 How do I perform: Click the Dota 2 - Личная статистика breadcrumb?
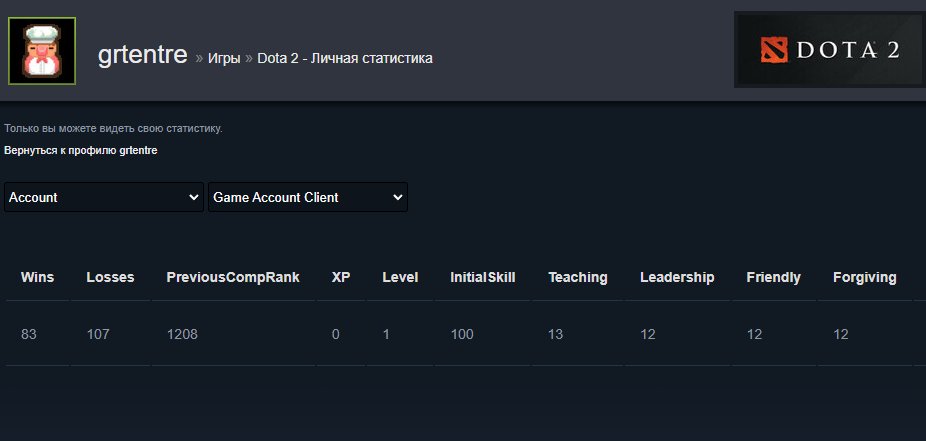tap(345, 58)
